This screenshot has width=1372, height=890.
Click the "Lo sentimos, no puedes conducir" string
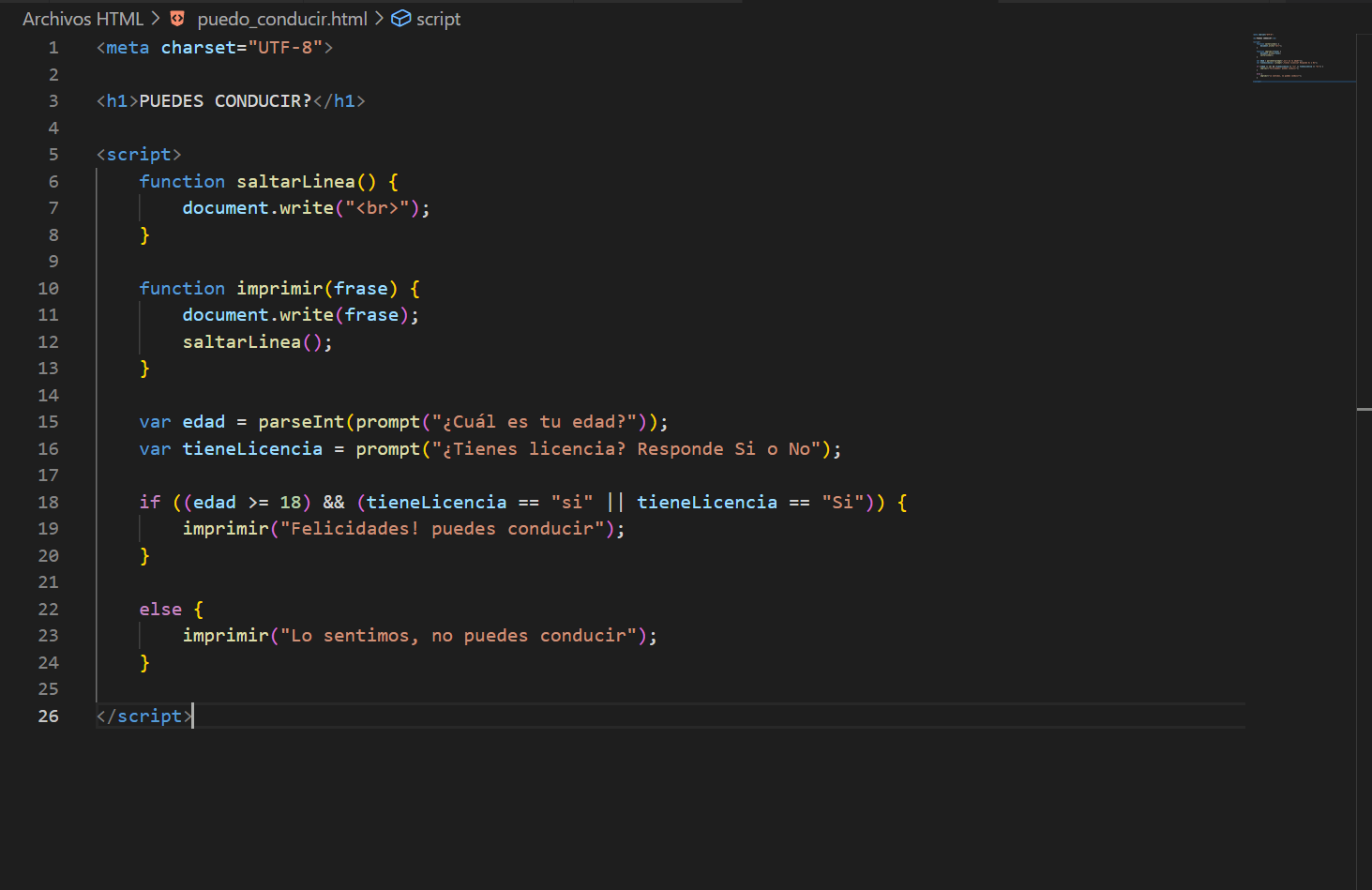(459, 636)
